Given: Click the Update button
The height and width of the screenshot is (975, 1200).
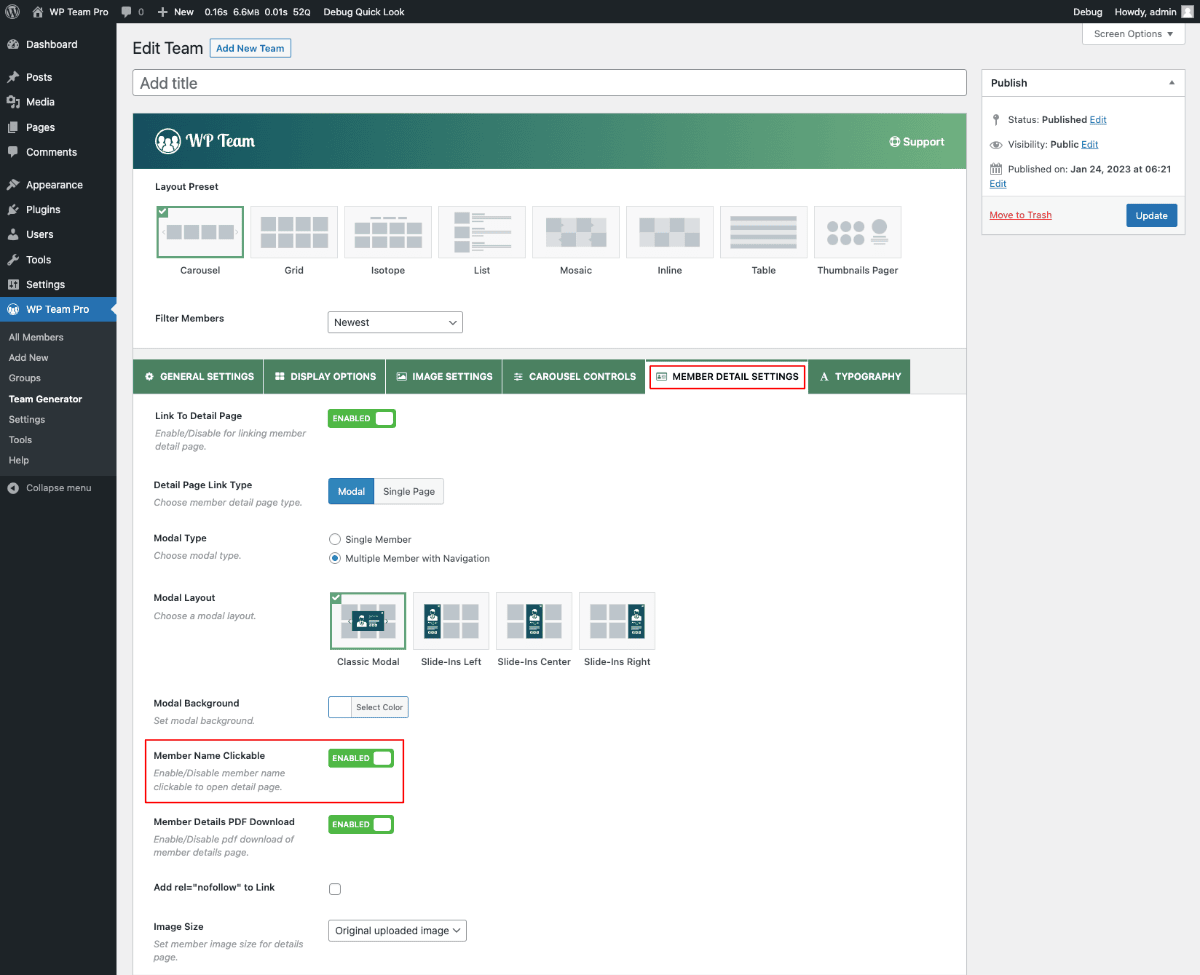Looking at the screenshot, I should click(1152, 215).
